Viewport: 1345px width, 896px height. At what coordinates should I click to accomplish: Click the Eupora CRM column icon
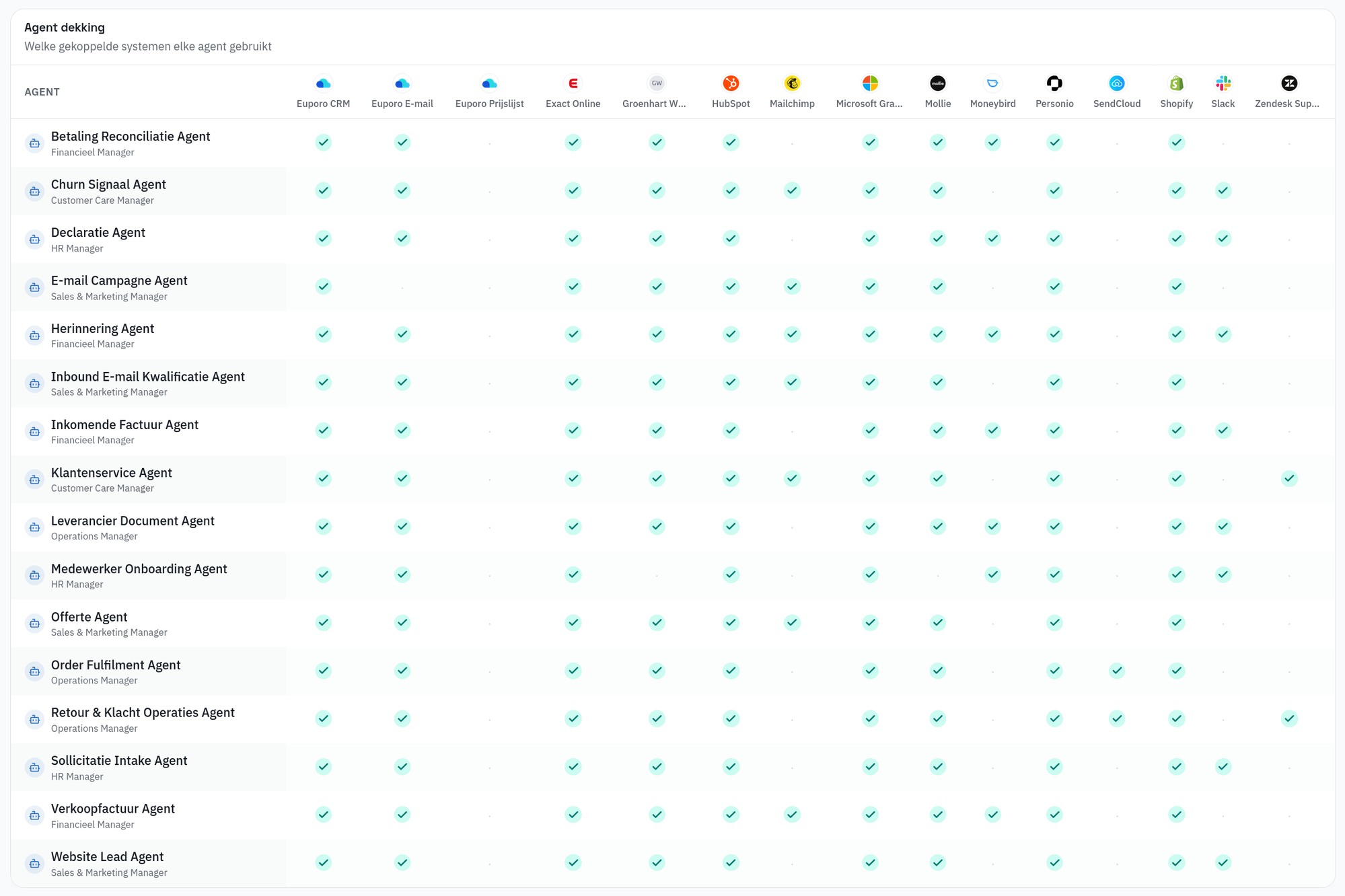(x=323, y=83)
